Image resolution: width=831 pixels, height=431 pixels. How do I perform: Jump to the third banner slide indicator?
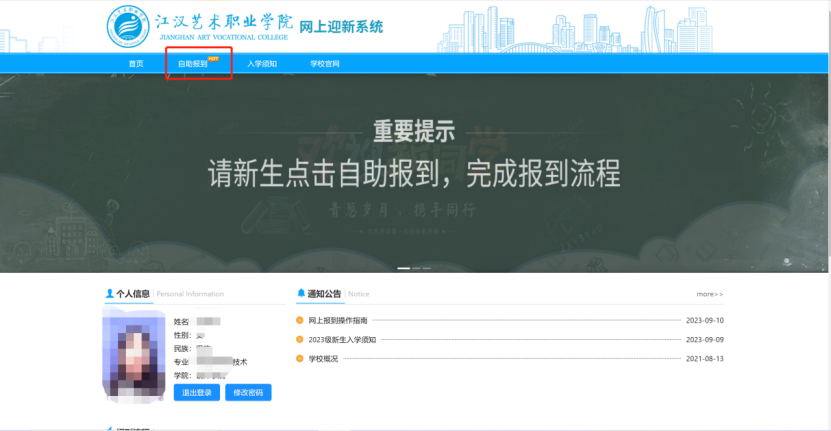[427, 268]
